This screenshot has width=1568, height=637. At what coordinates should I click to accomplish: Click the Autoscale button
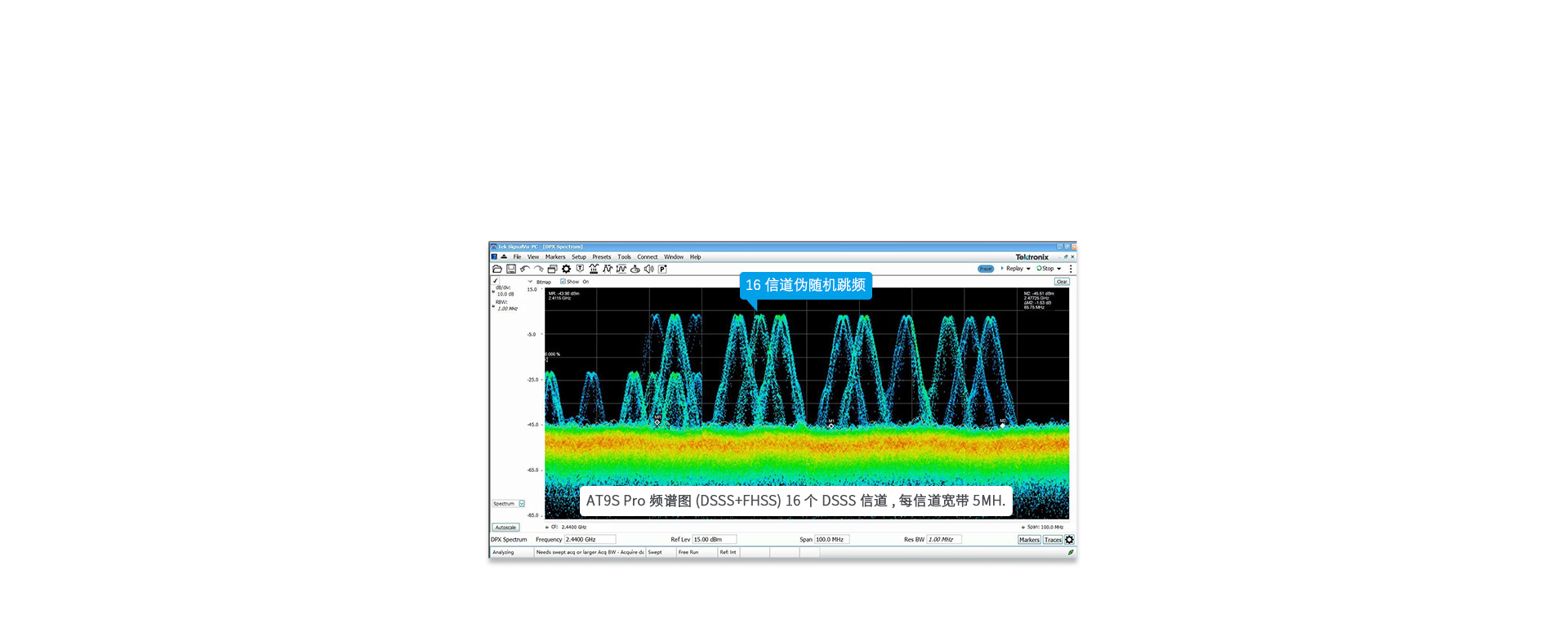[x=506, y=528]
